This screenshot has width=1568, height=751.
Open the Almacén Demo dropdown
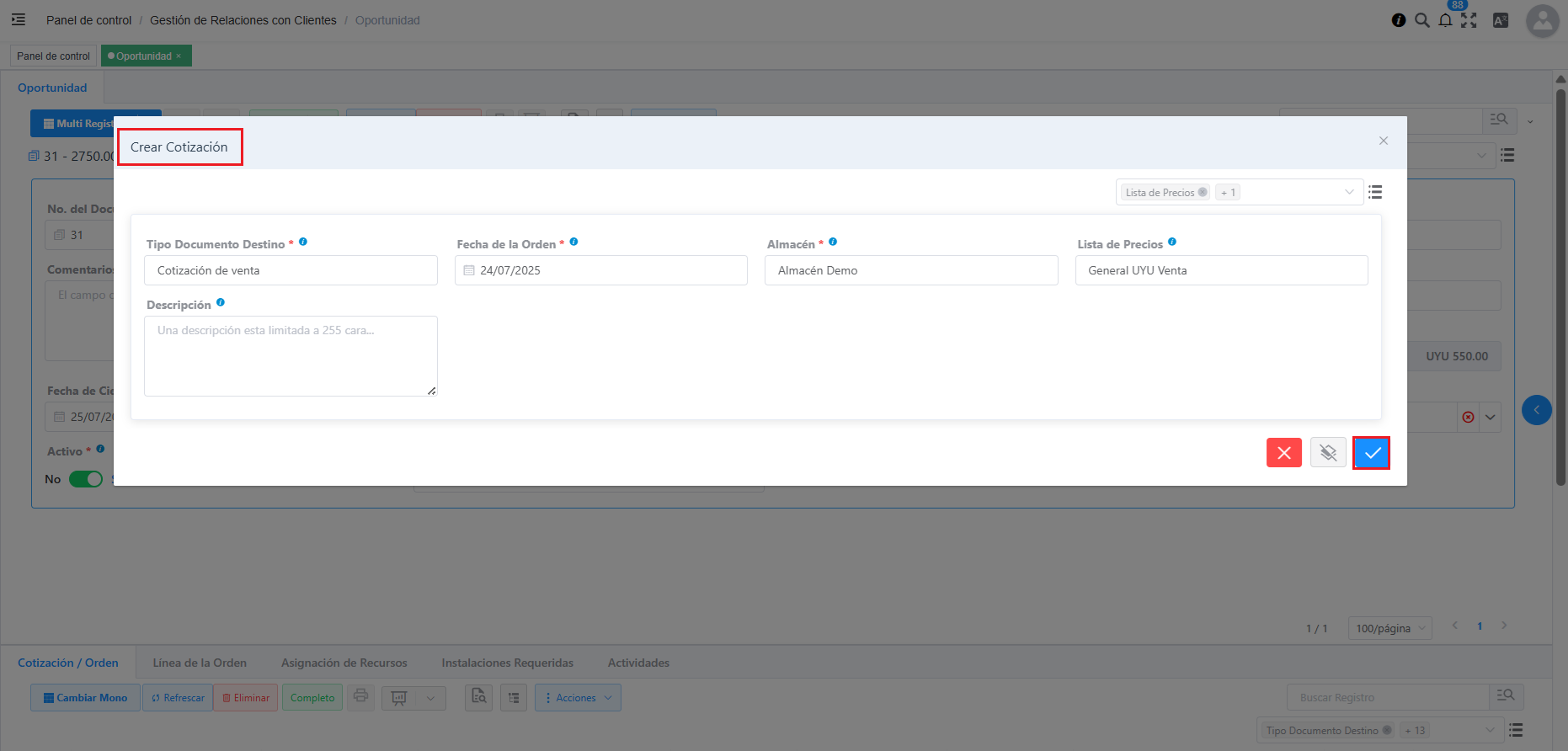click(x=910, y=270)
